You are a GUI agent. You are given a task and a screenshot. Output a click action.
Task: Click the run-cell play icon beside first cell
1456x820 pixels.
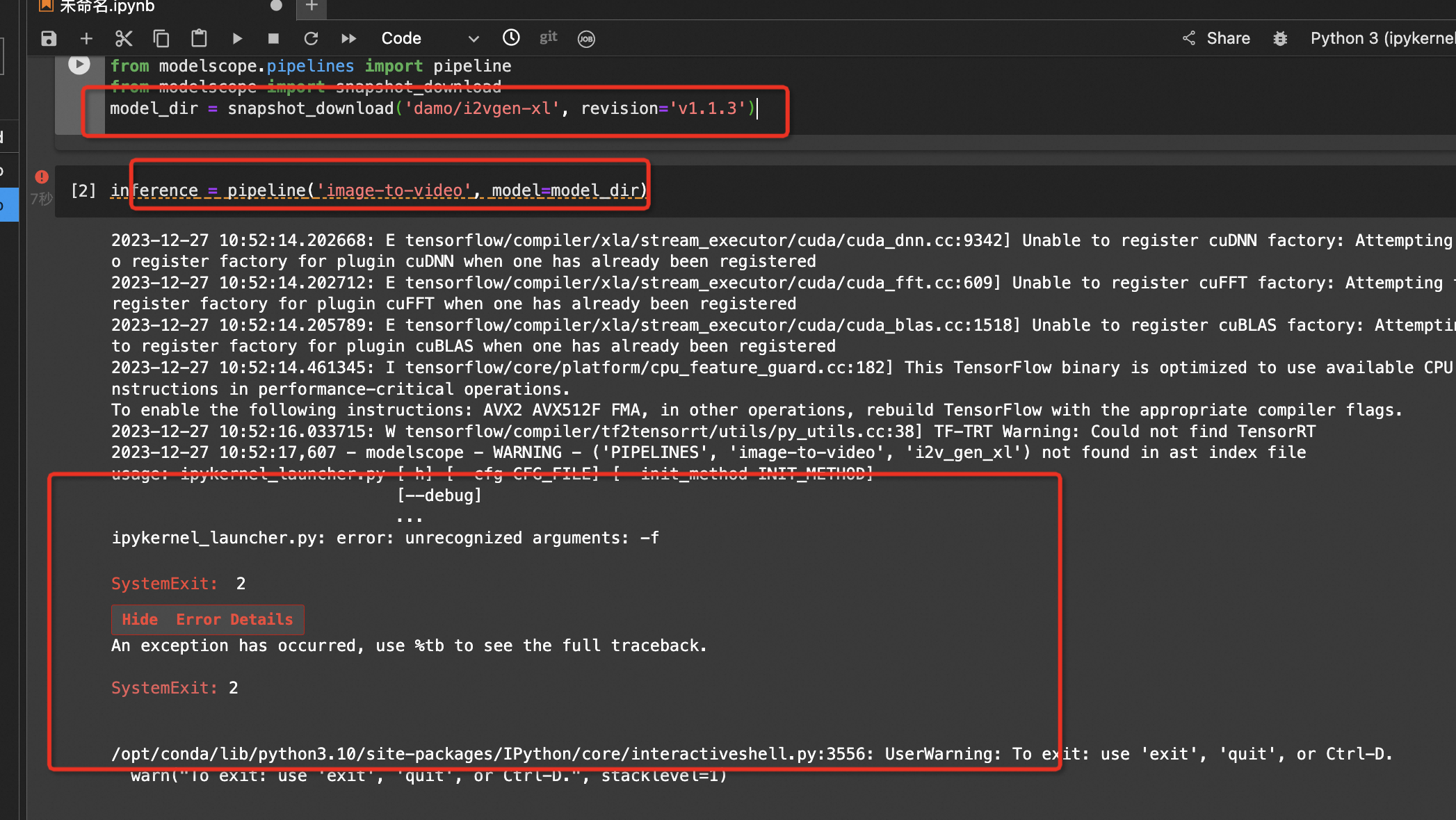coord(79,65)
